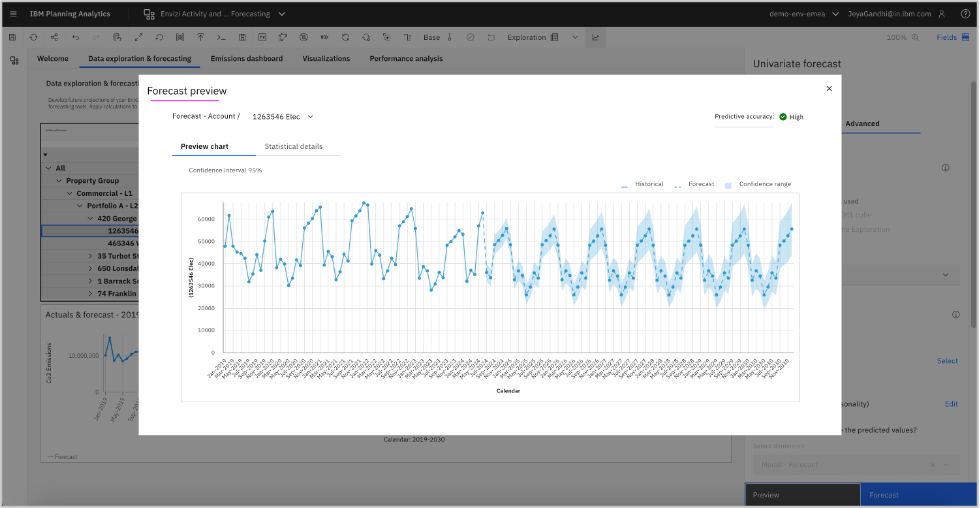Close the Forecast preview dialog
The width and height of the screenshot is (980, 508).
pos(828,89)
